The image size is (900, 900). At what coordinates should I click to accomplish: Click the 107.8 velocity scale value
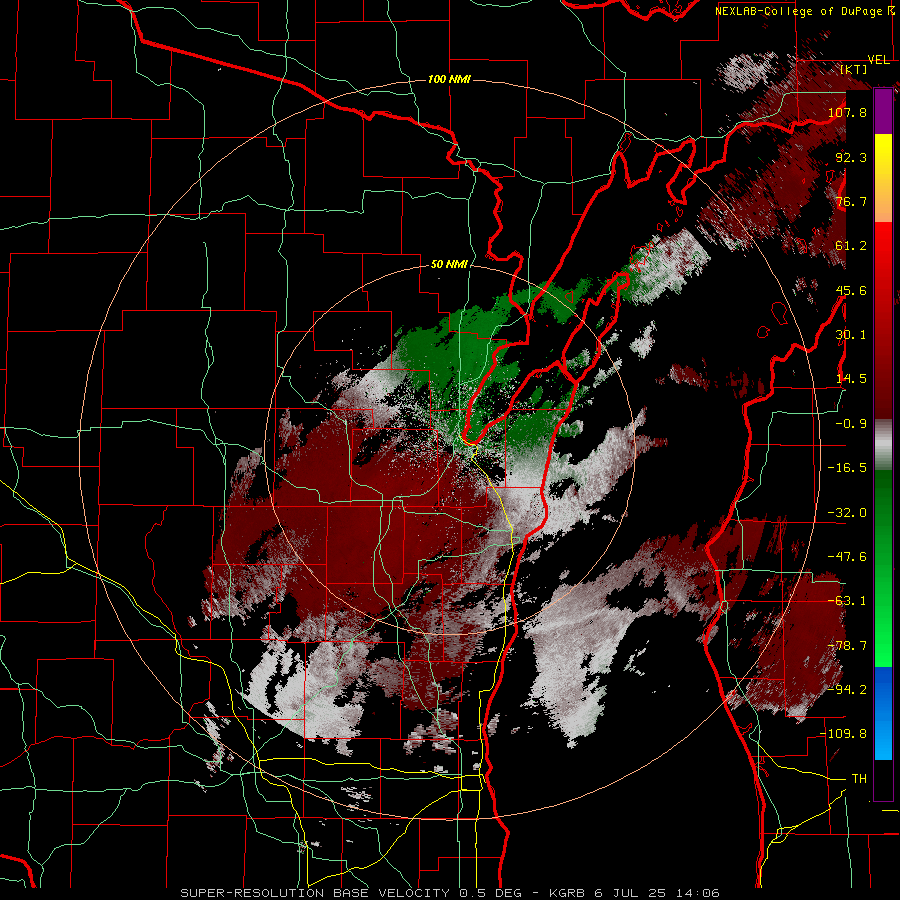coord(847,112)
